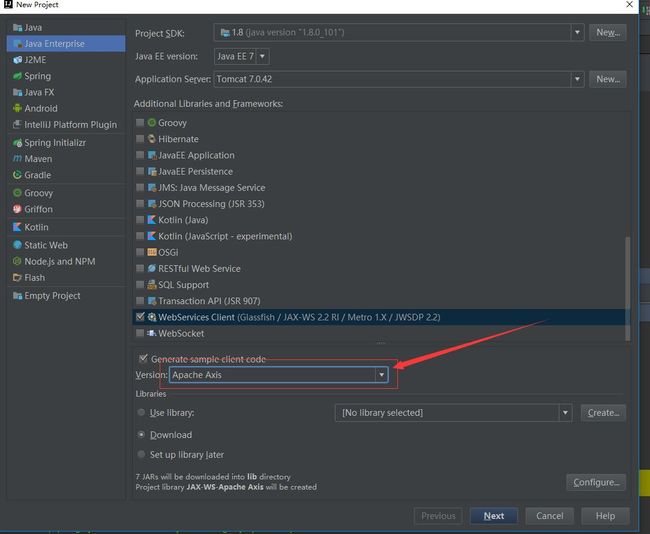
Task: Uncheck the WebServices Client checkbox
Action: (140, 317)
